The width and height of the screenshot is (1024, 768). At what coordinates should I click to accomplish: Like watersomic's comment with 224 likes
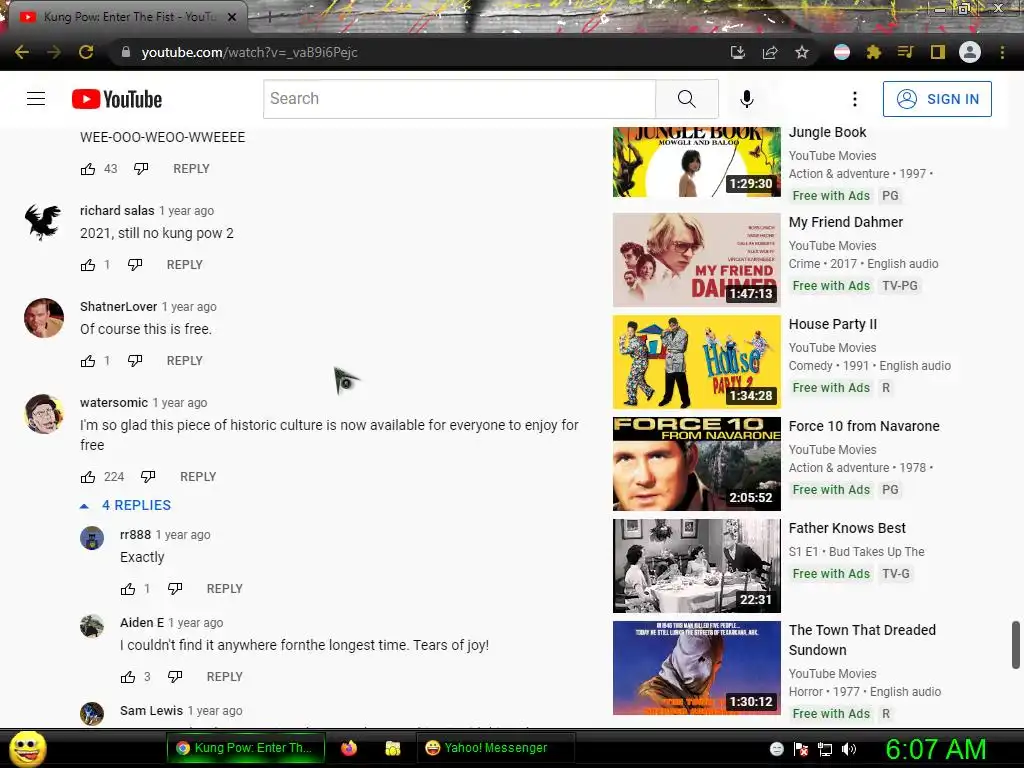88,477
